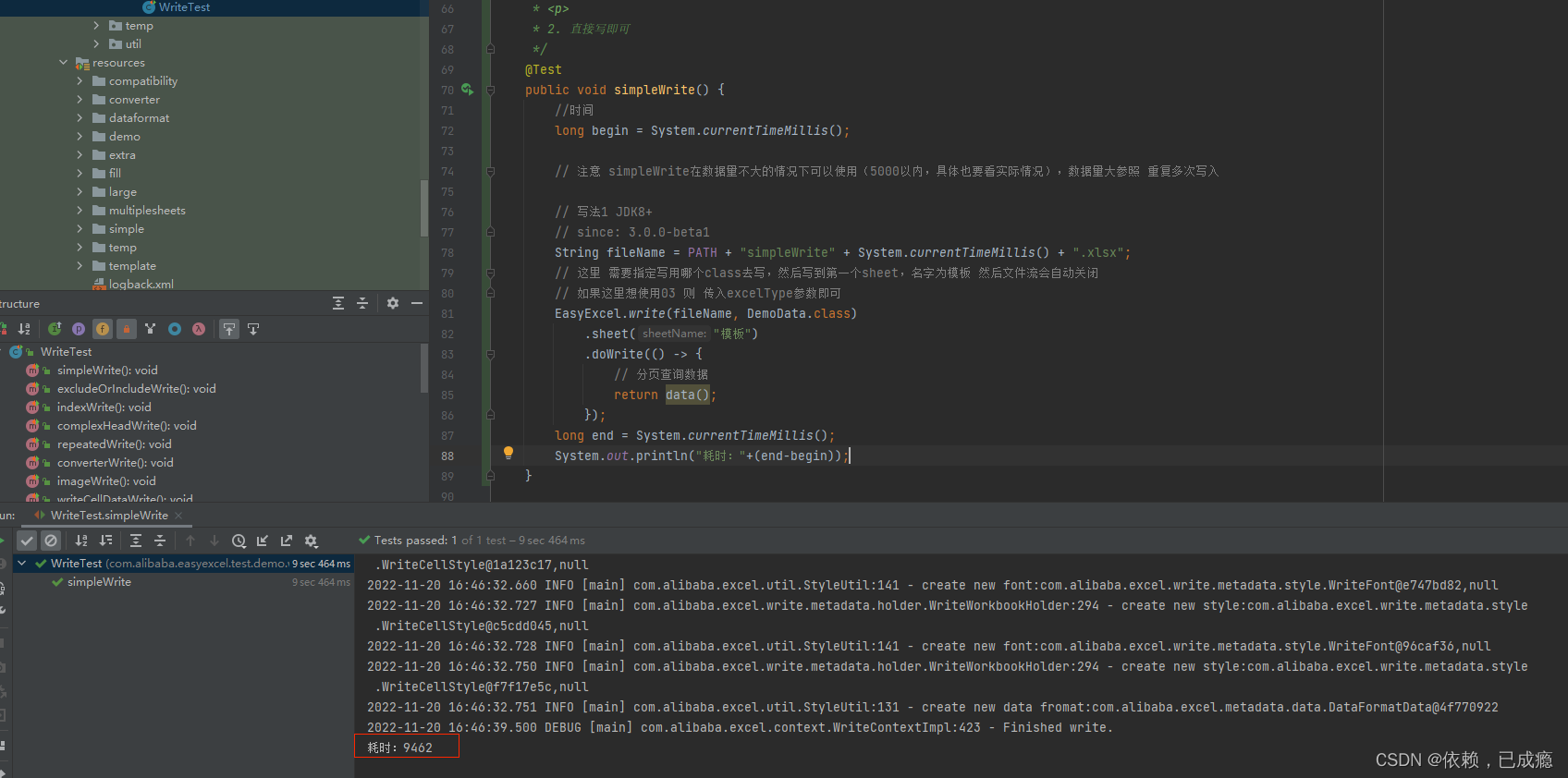This screenshot has height=778, width=1568.
Task: Place cursor on line 88 println statement
Action: pyautogui.click(x=701, y=456)
